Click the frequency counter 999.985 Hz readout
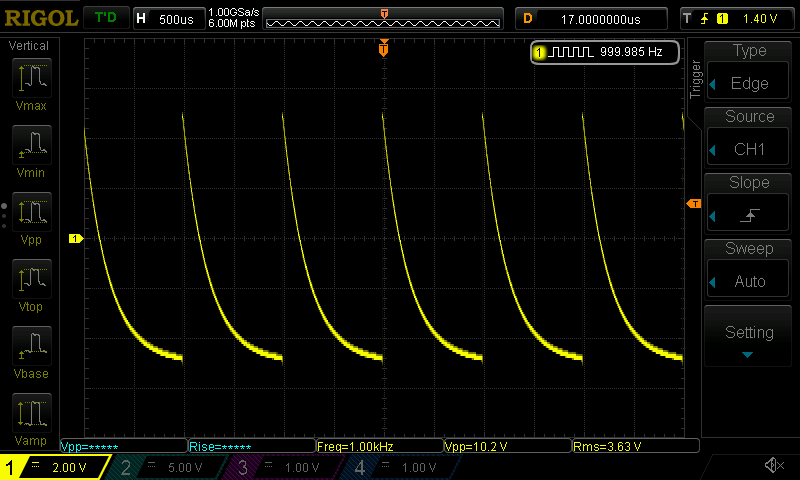The image size is (800, 480). [631, 52]
